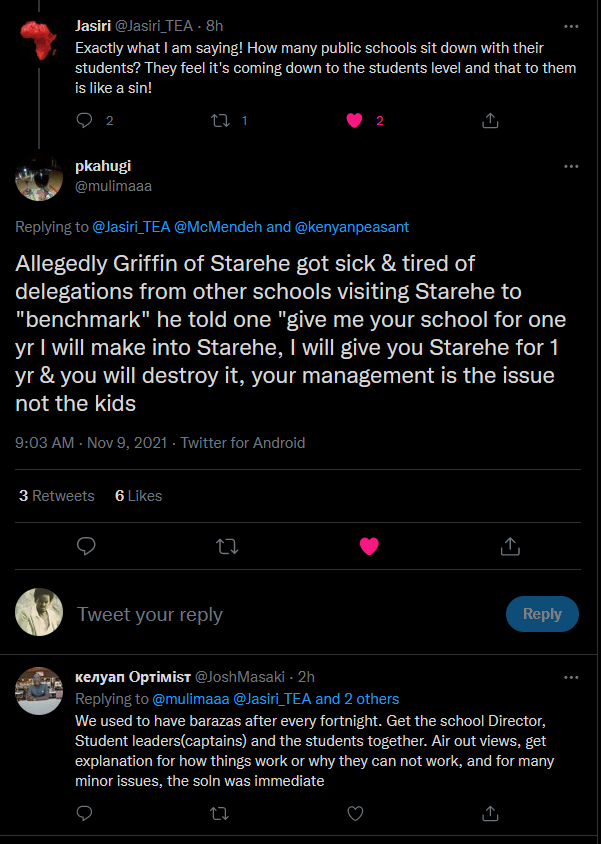The width and height of the screenshot is (601, 844).
Task: Share JoshMasaki's reply
Action: pyautogui.click(x=490, y=814)
